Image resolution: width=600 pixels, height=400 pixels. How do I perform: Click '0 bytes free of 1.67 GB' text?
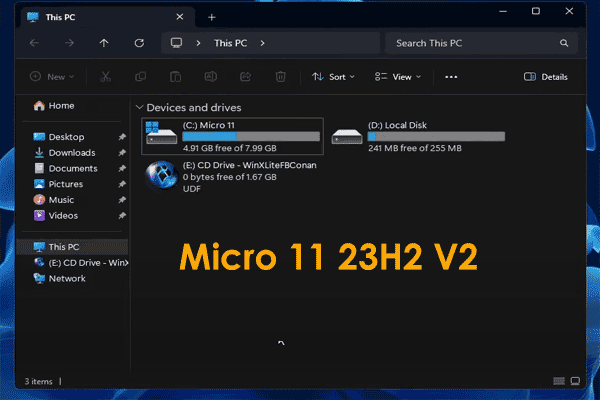pyautogui.click(x=230, y=177)
